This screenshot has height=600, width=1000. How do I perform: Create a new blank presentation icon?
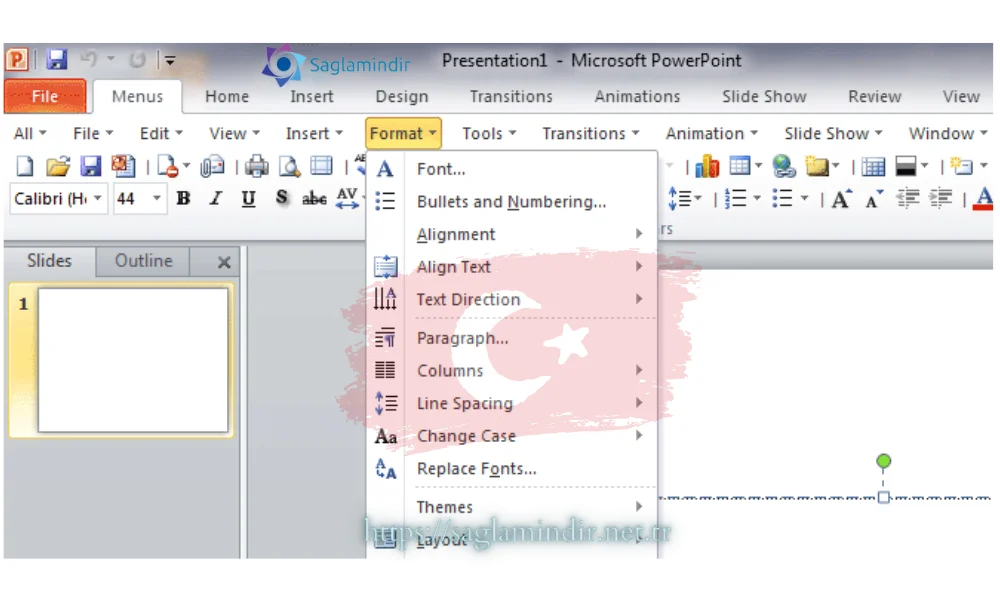24,167
